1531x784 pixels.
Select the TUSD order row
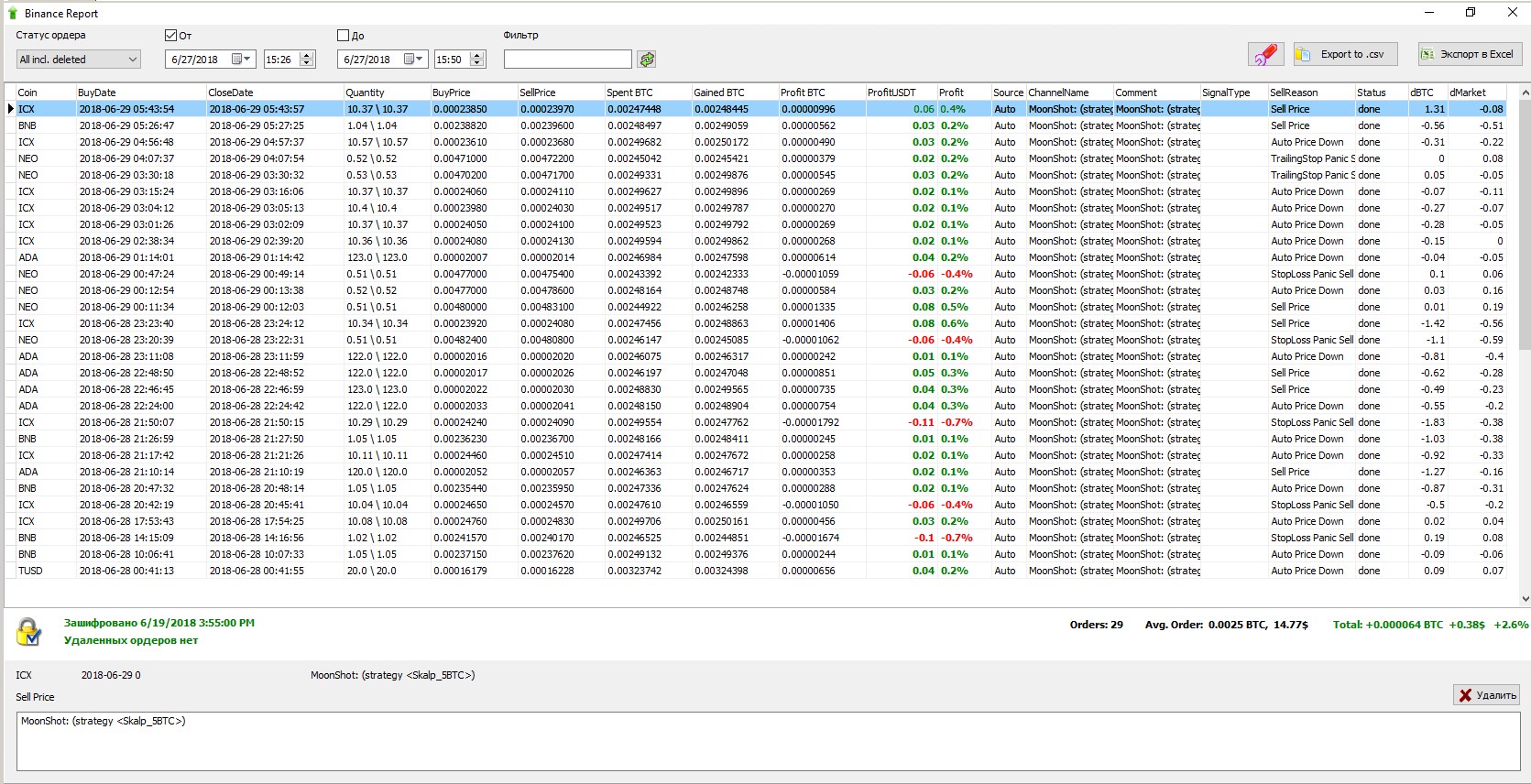click(x=29, y=571)
